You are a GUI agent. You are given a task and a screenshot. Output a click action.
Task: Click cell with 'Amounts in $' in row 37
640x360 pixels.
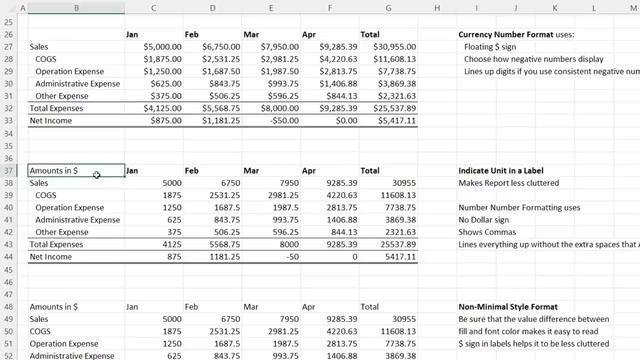click(x=76, y=171)
